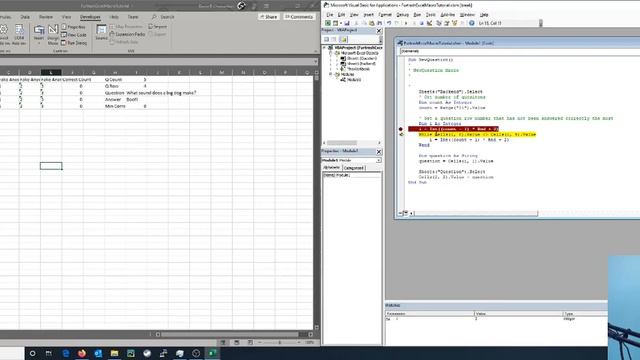Click View Object icon in Project panel
The width and height of the screenshot is (640, 360).
point(333,40)
